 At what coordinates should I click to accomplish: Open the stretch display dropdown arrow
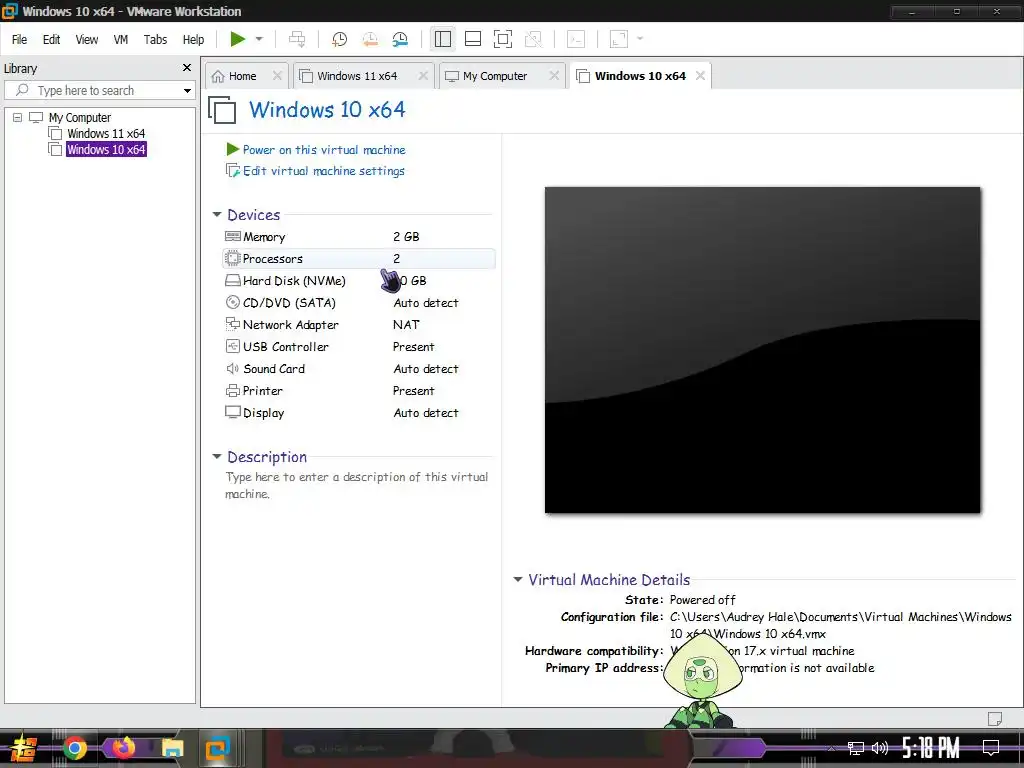pos(640,39)
